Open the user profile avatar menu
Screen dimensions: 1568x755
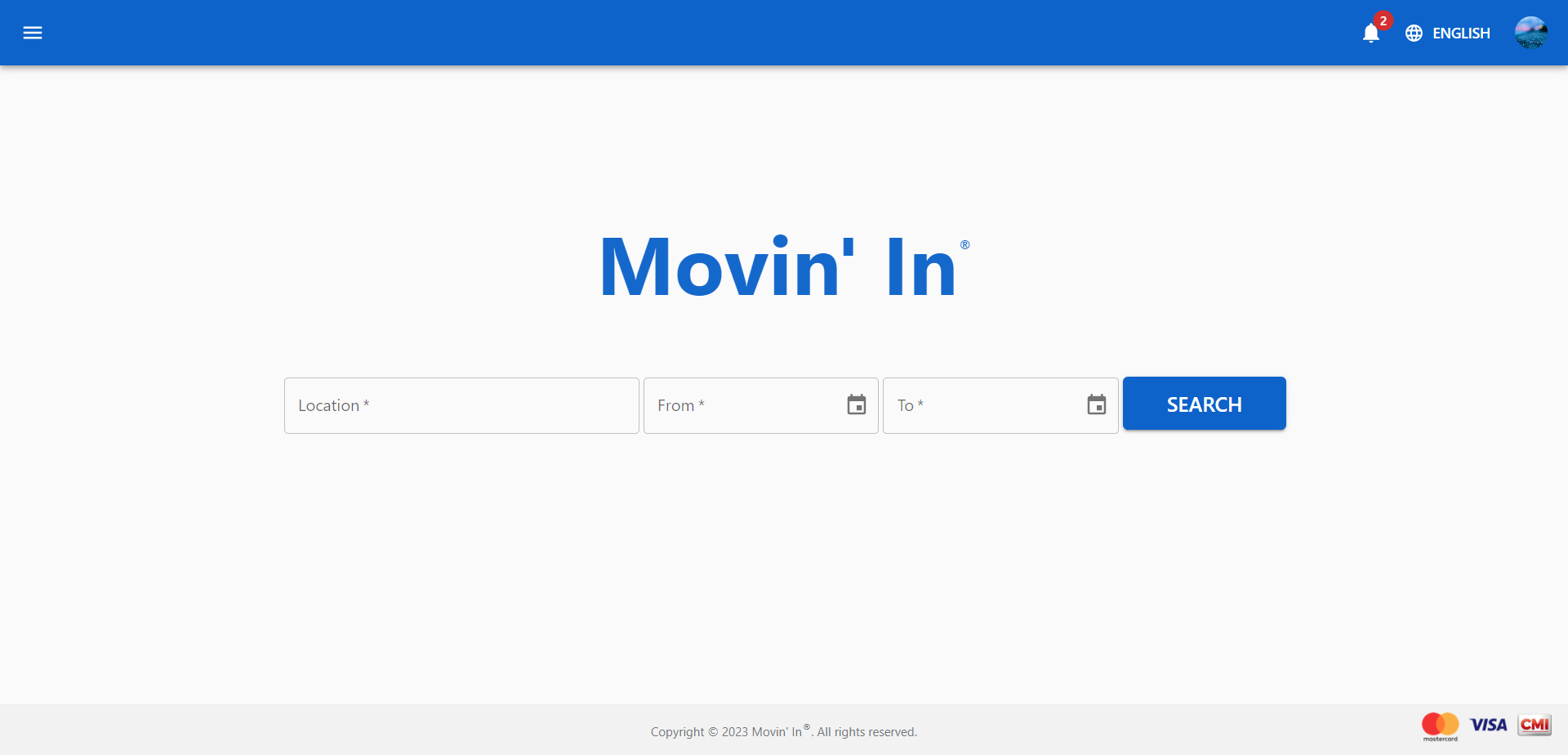click(x=1531, y=33)
